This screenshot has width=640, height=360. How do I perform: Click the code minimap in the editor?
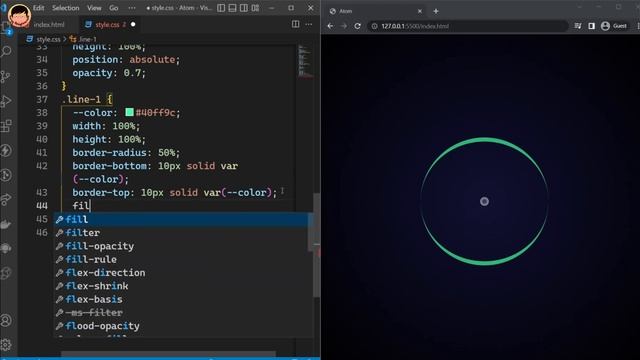tap(305, 61)
